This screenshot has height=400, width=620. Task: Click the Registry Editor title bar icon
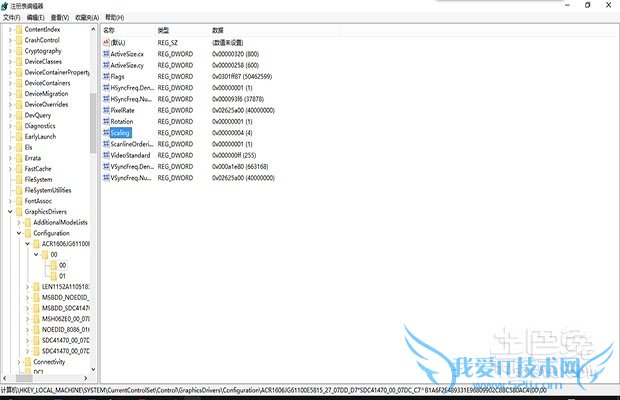5,6
